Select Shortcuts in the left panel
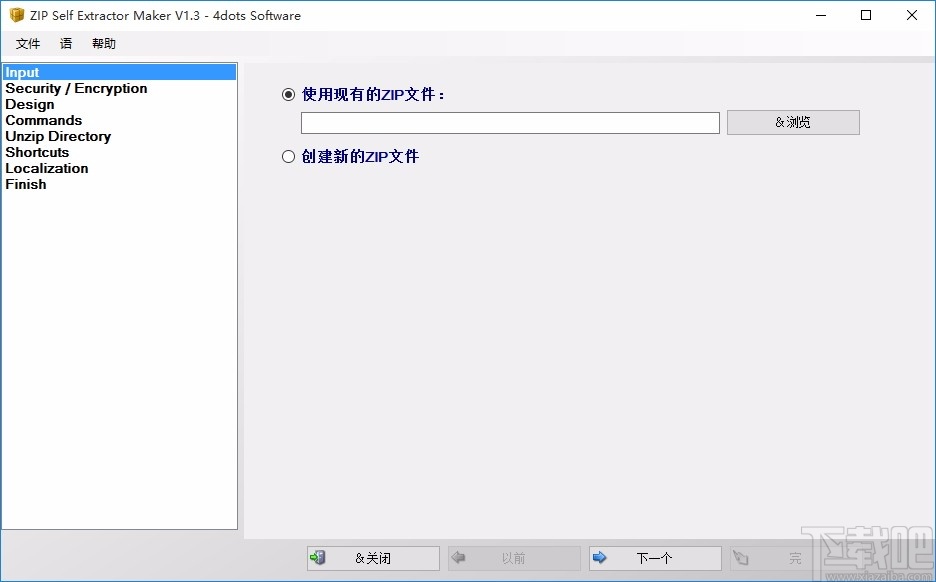Screen dimensions: 936x582 pos(37,152)
